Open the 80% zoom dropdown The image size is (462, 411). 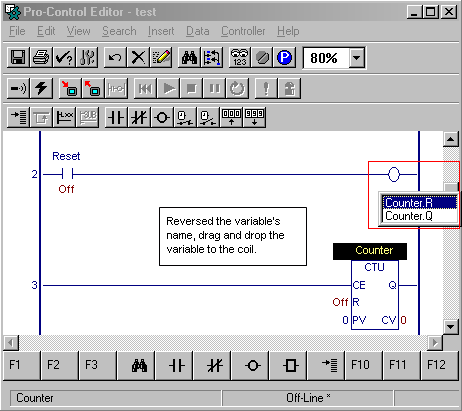coord(357,58)
